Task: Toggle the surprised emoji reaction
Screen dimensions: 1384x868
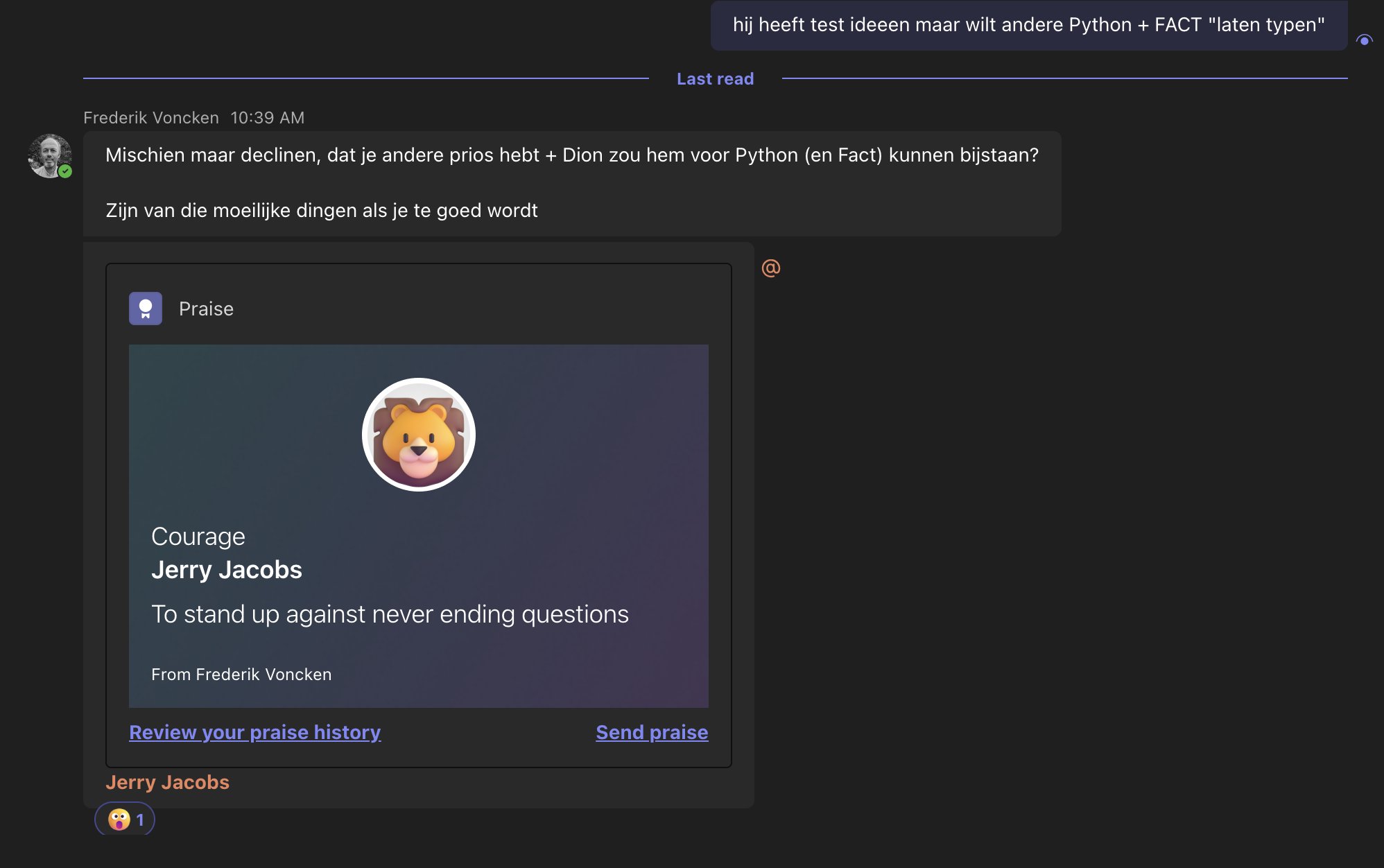Action: [x=125, y=820]
